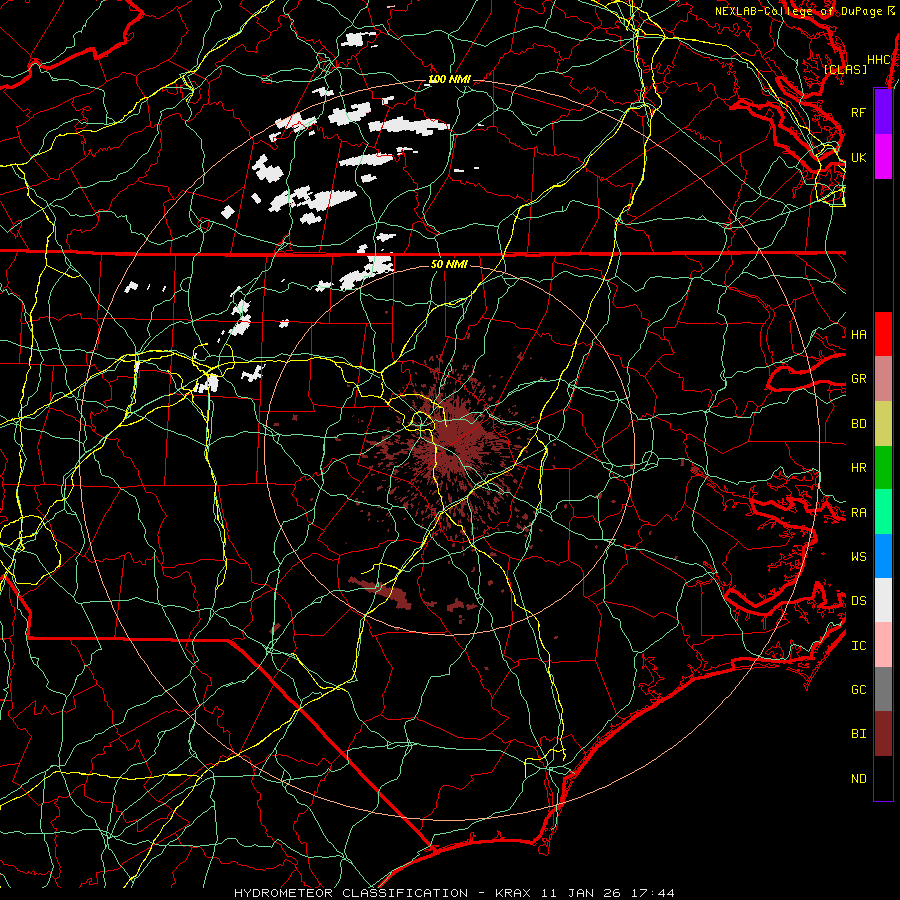Screen dimensions: 900x900
Task: Click the 50 NMI range ring label
Action: (449, 264)
